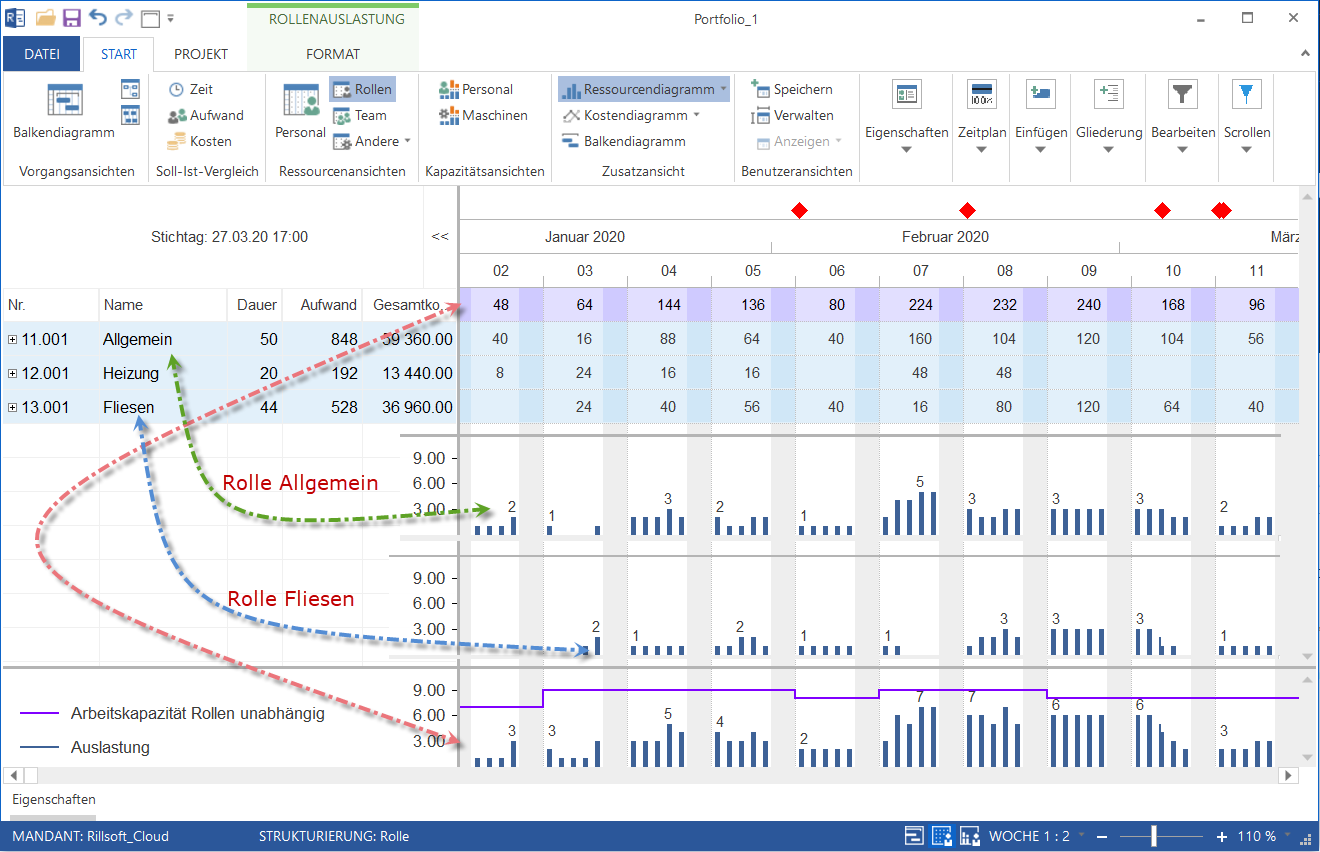This screenshot has height=852, width=1320.
Task: Click the Maschinen capacity view
Action: click(484, 115)
